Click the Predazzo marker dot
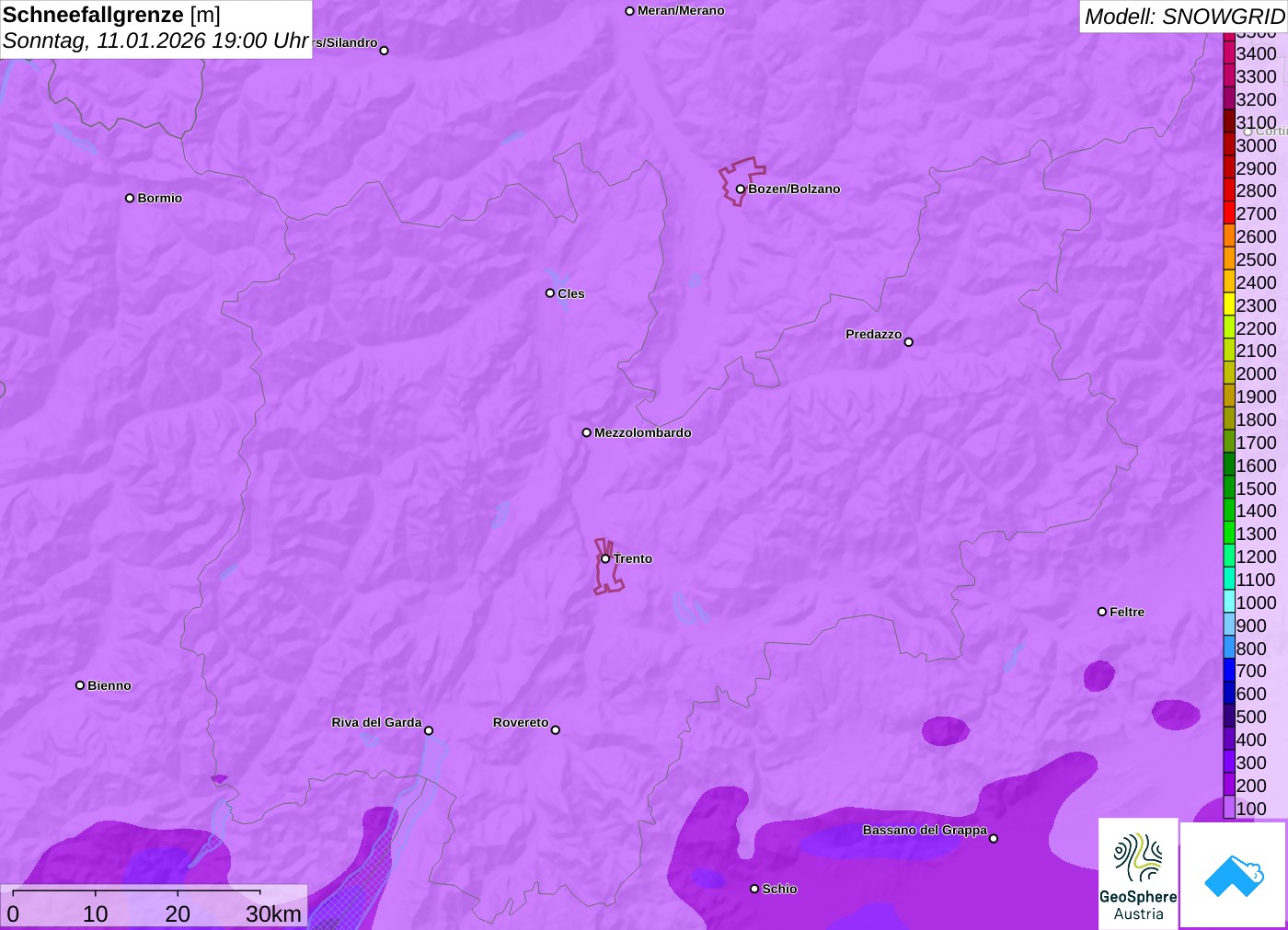Screen dimensions: 1288x930 (909, 342)
